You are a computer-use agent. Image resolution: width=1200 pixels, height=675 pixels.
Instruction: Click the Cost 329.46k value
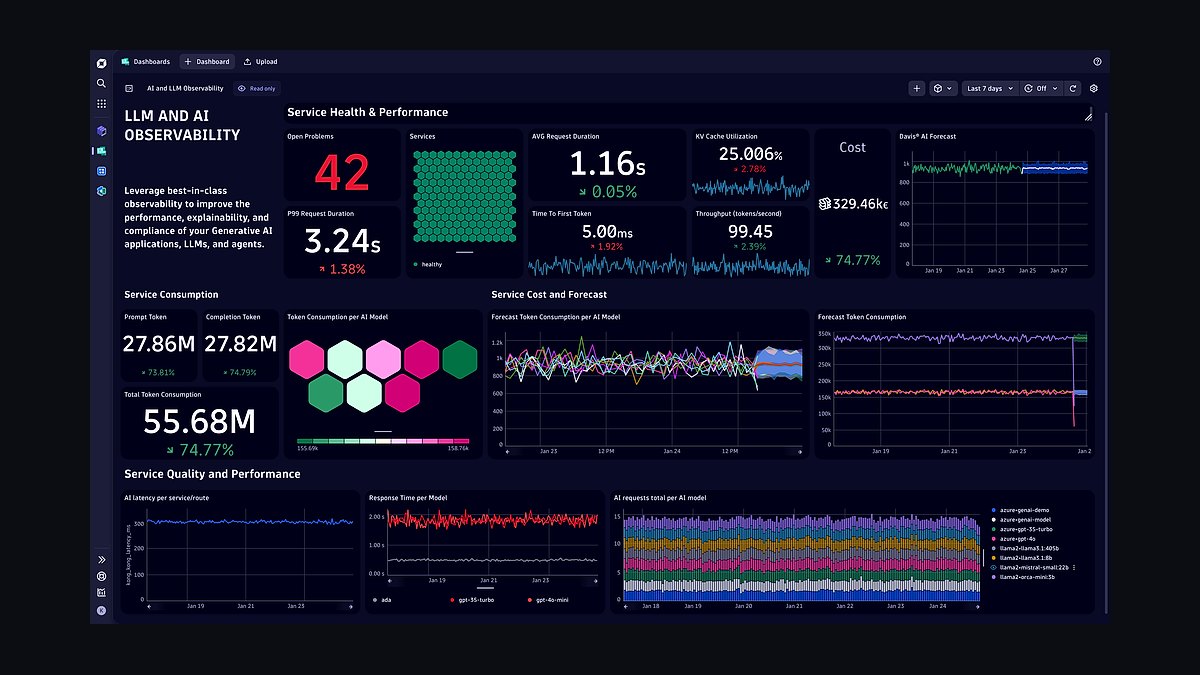coord(852,204)
